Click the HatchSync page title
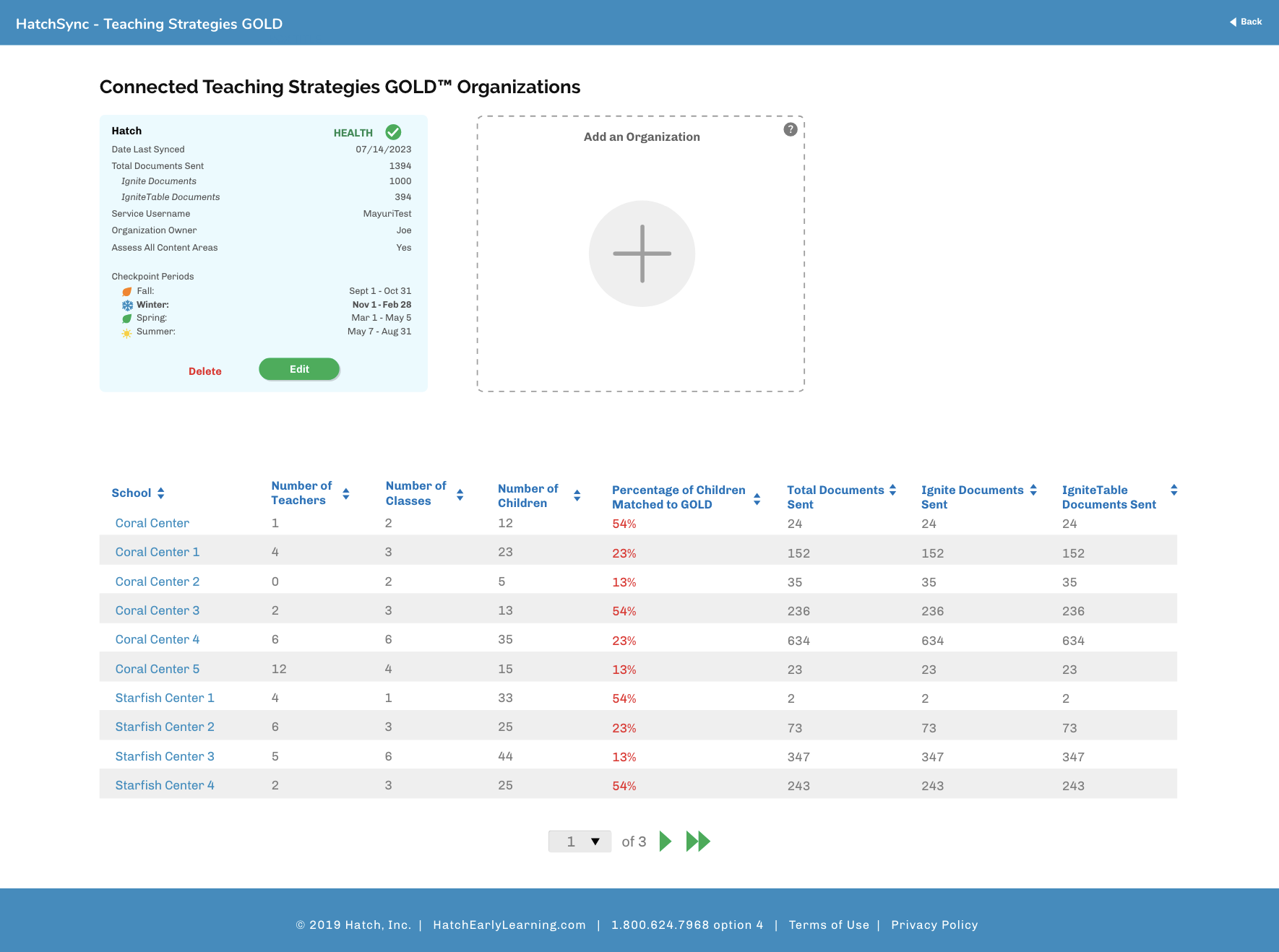 [149, 24]
